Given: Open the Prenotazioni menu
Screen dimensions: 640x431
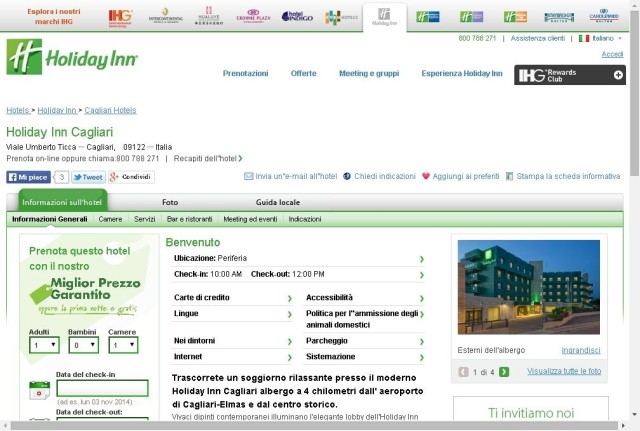Looking at the screenshot, I should tap(245, 73).
